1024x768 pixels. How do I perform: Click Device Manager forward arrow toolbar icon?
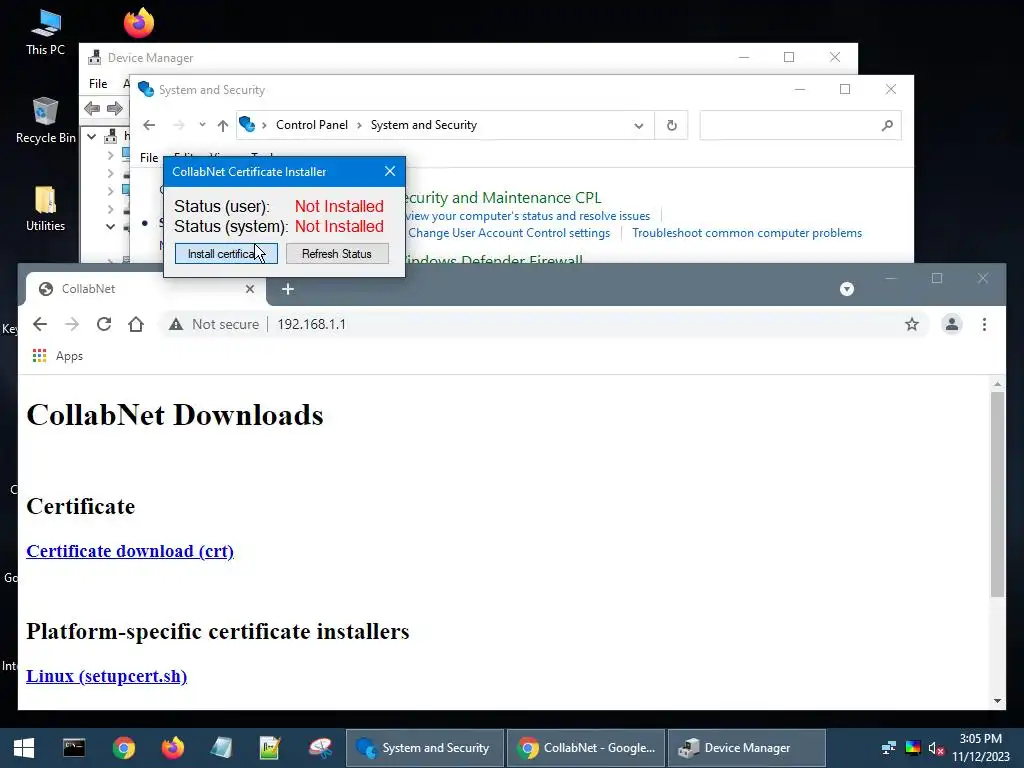coord(114,108)
